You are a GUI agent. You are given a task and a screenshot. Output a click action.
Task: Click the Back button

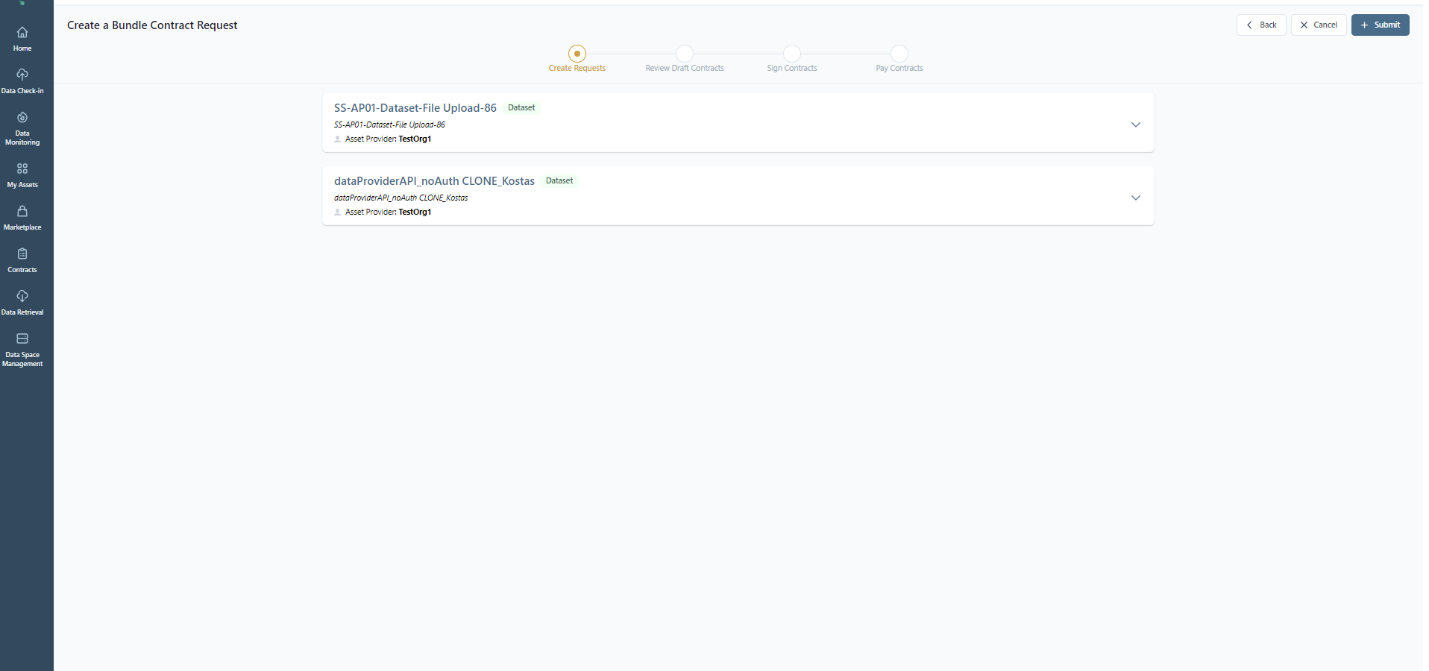pos(1261,25)
